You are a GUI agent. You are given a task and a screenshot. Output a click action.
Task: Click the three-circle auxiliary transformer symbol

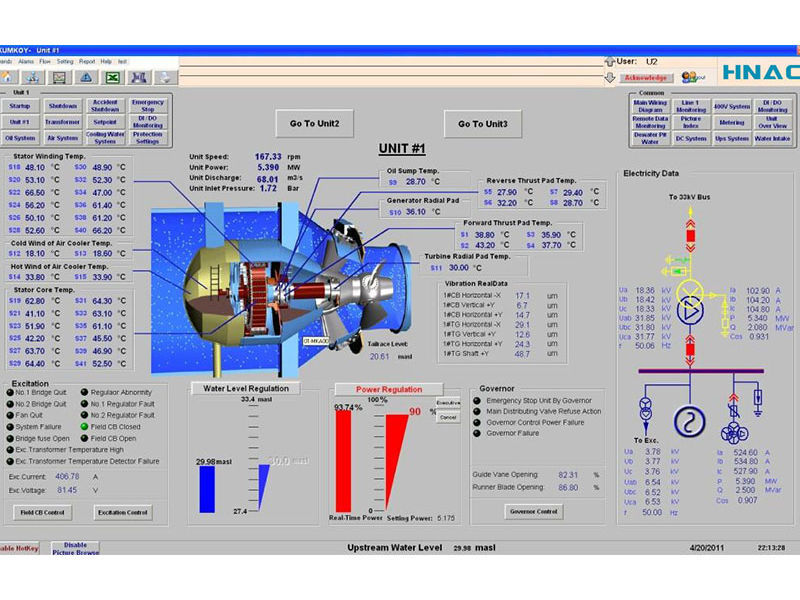pyautogui.click(x=734, y=432)
